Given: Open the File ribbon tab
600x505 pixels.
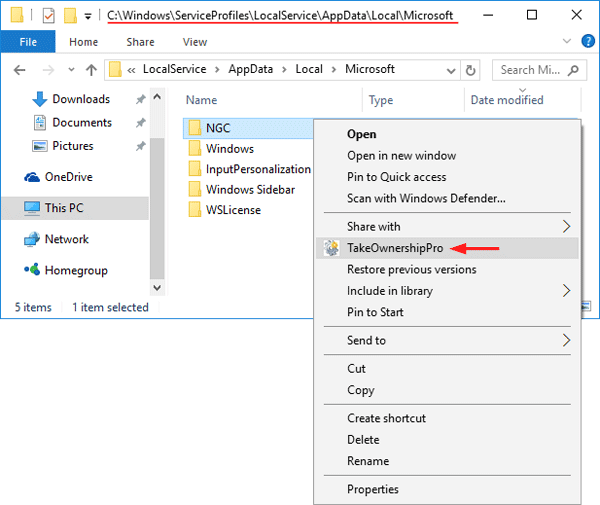Looking at the screenshot, I should point(28,42).
